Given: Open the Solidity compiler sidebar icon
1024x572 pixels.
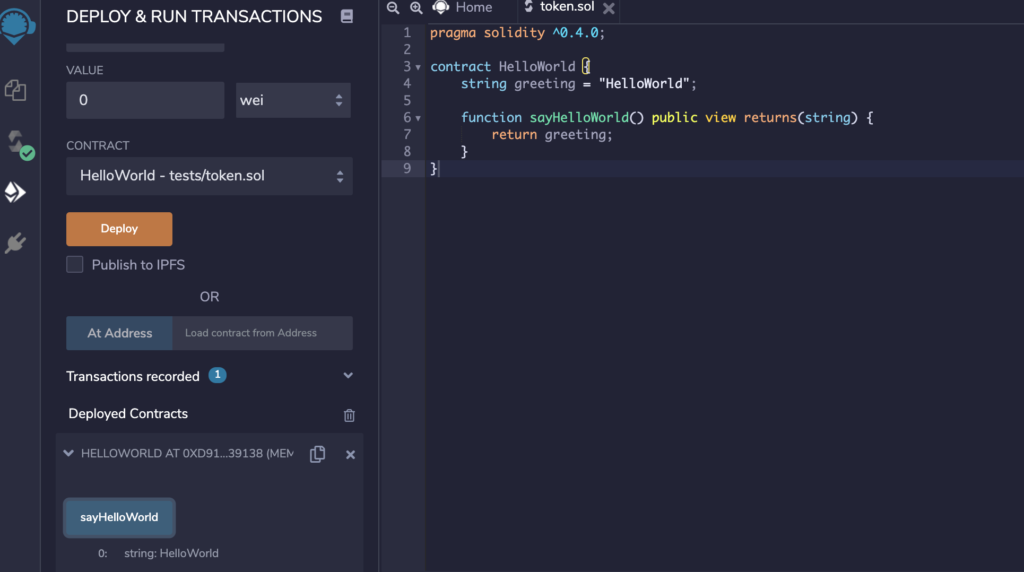Looking at the screenshot, I should pos(19,144).
